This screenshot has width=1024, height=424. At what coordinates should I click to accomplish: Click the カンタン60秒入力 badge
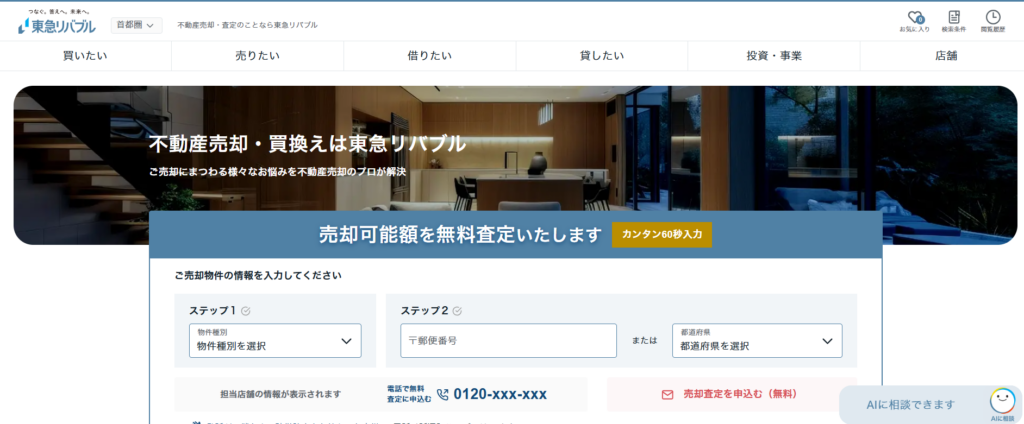(x=662, y=235)
